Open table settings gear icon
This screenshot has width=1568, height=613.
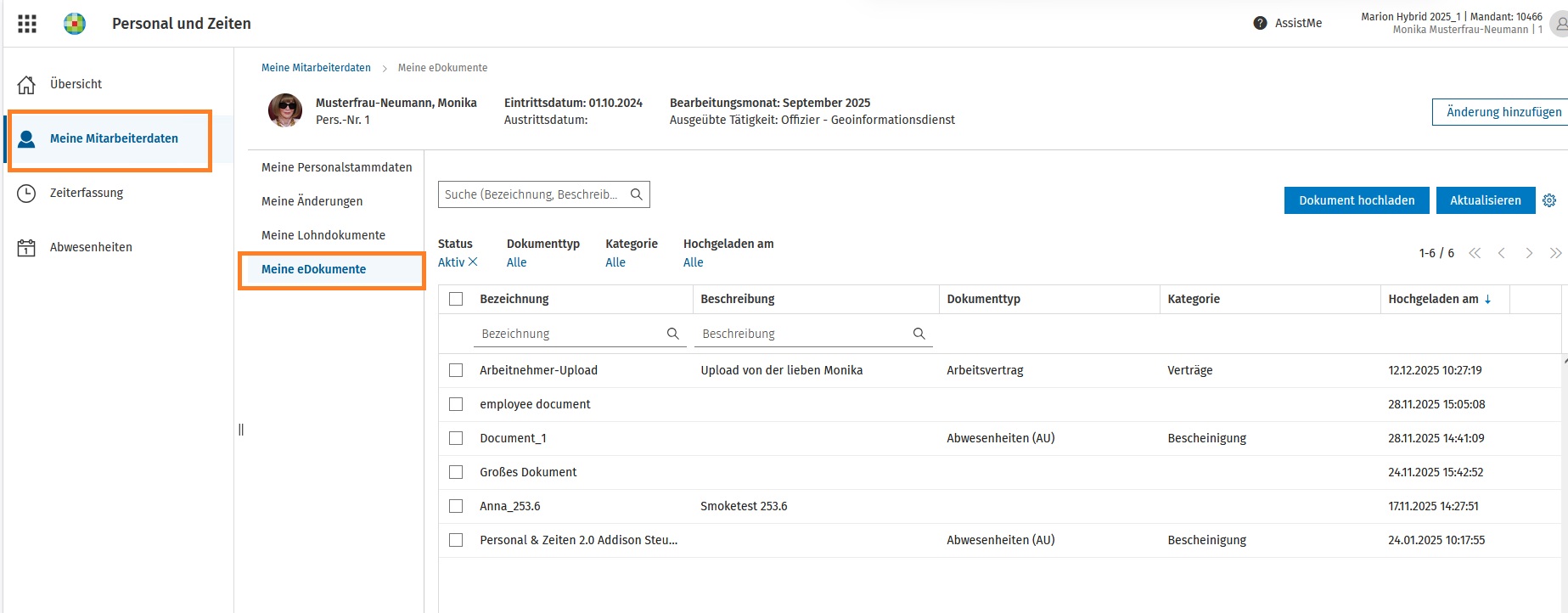pyautogui.click(x=1549, y=200)
